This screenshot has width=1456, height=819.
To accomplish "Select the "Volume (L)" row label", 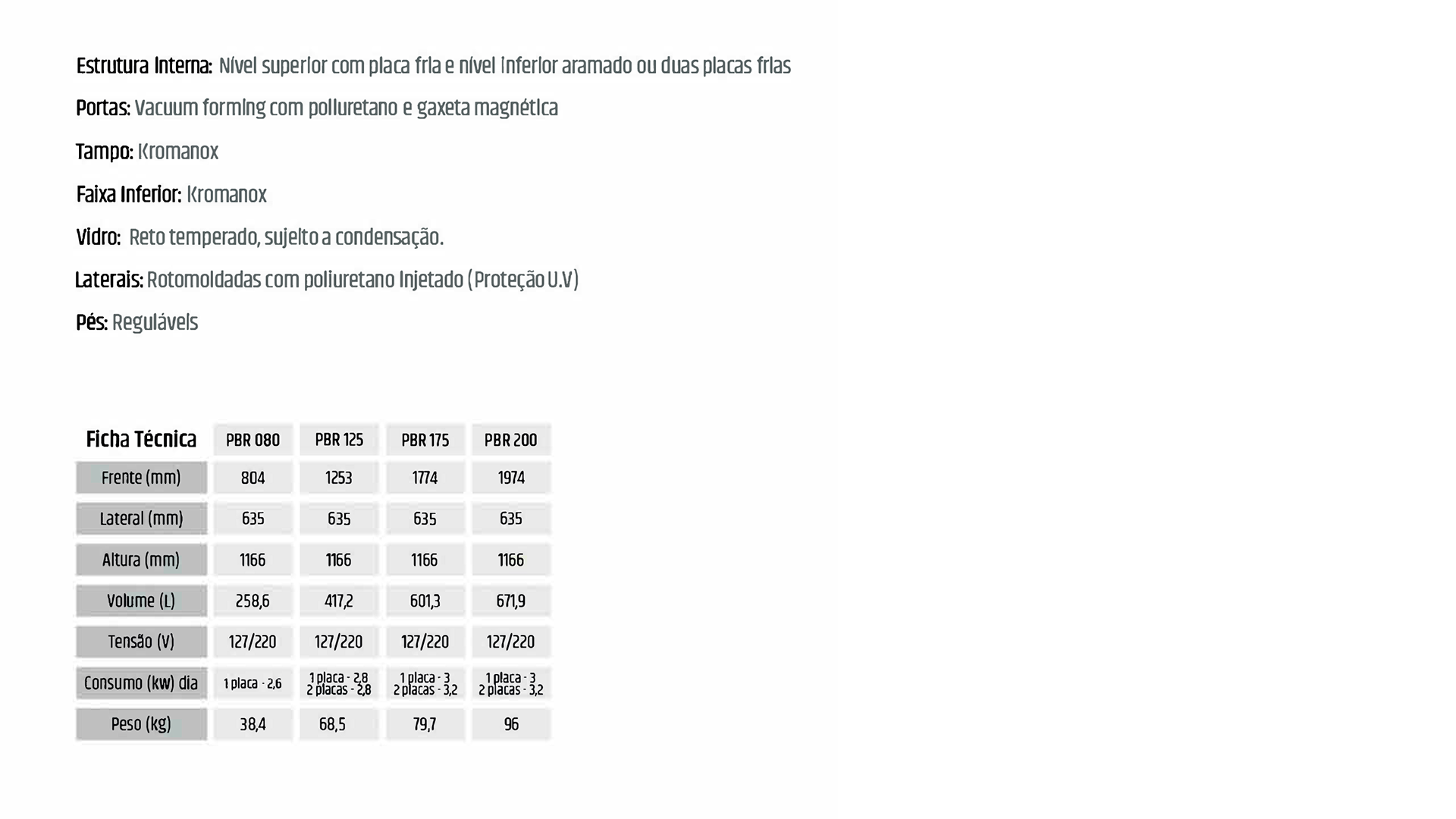I will [x=141, y=601].
